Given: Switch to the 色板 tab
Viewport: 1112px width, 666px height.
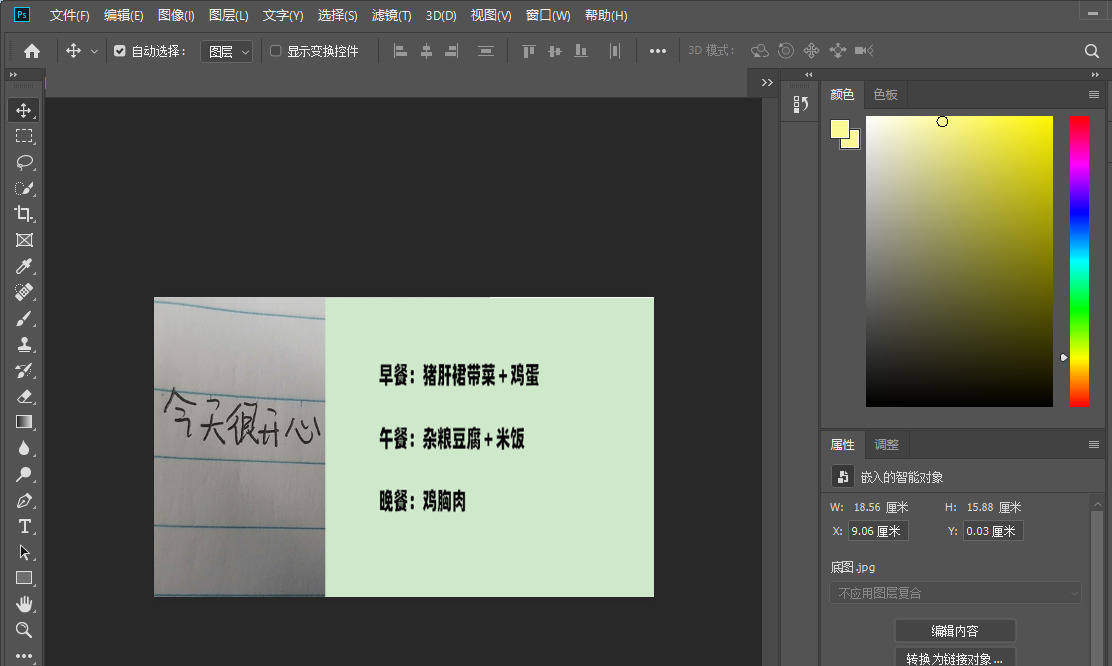Looking at the screenshot, I should [x=885, y=95].
